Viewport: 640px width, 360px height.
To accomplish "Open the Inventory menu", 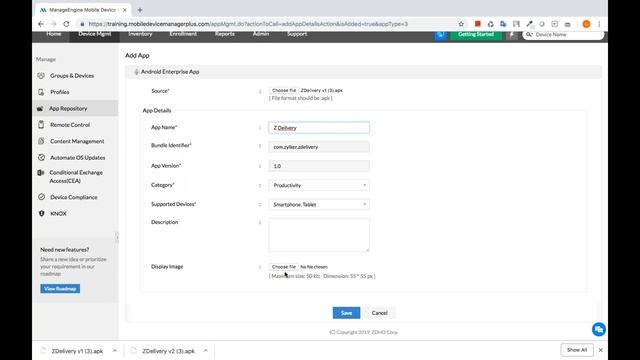I will point(140,34).
